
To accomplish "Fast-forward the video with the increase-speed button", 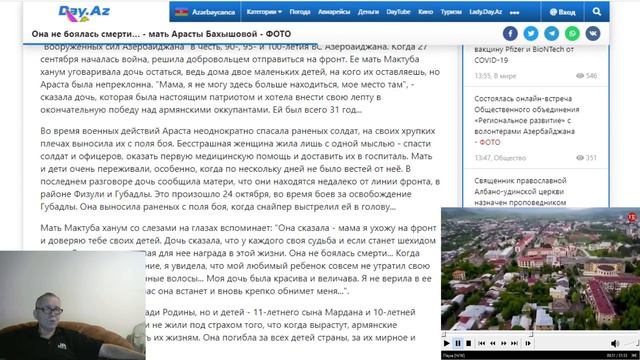I will [504, 343].
